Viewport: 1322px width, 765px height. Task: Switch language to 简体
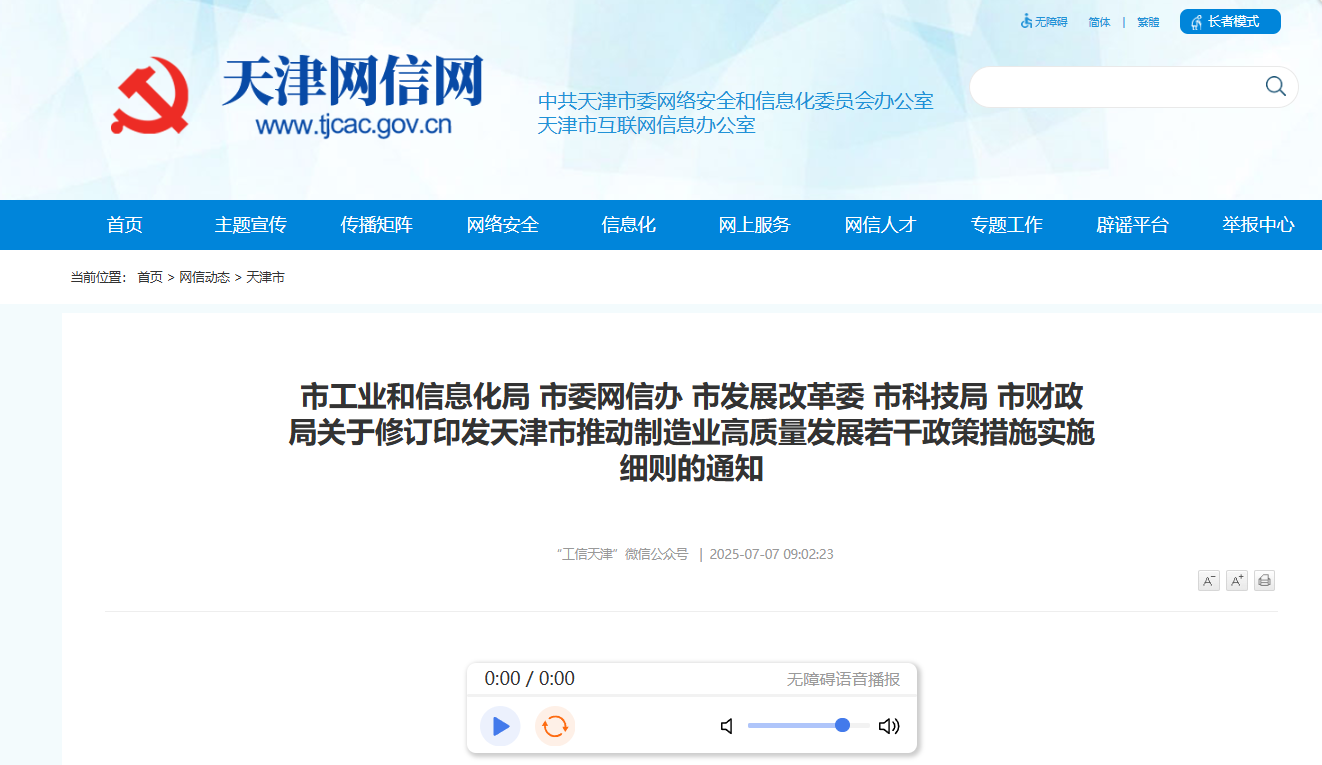[1099, 21]
